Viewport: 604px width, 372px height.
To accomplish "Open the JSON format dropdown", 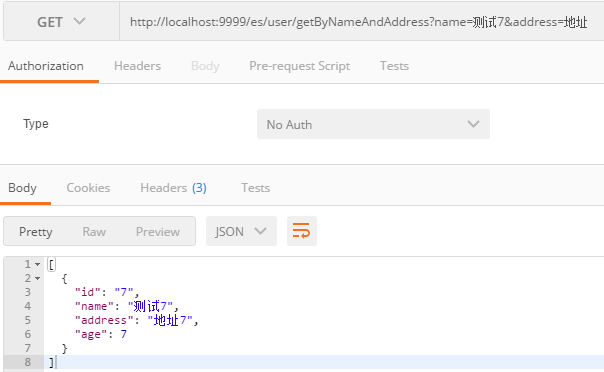I will [241, 231].
